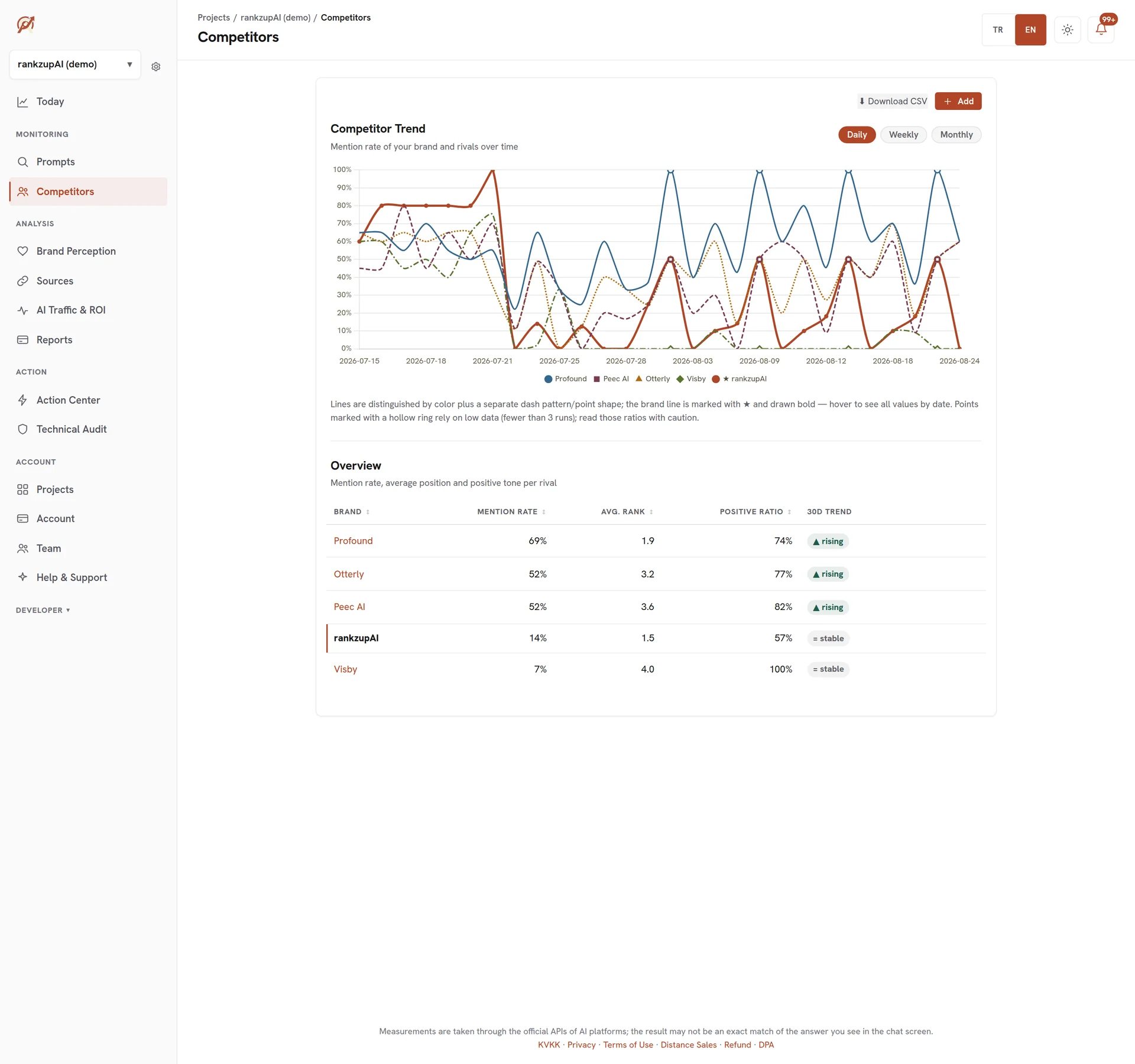Sort table by Positive Ratio column
Screen dimensions: 1135x1064
point(755,512)
